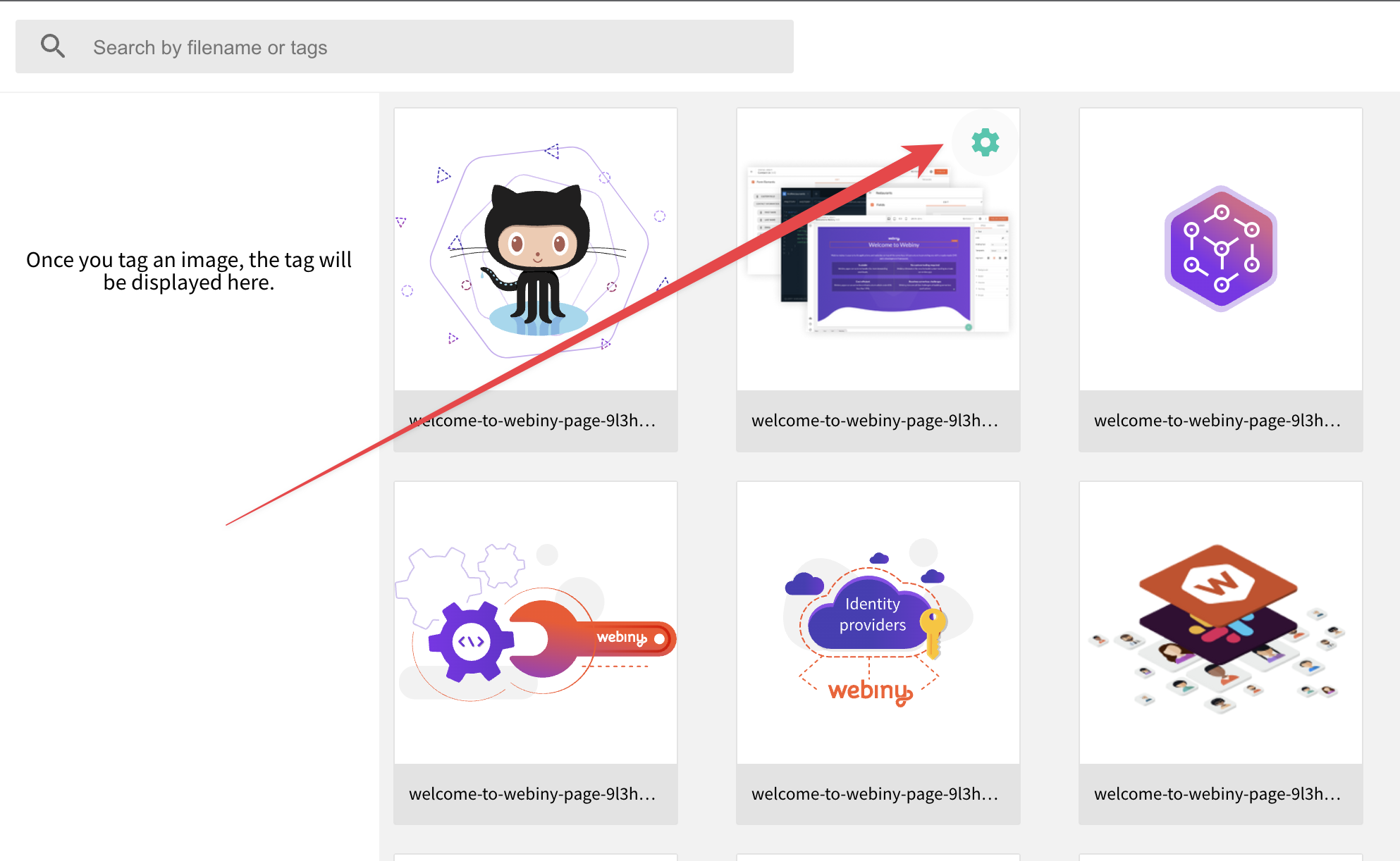The width and height of the screenshot is (1400, 861).
Task: Click the partially visible third-row middle file card
Action: coord(878,857)
